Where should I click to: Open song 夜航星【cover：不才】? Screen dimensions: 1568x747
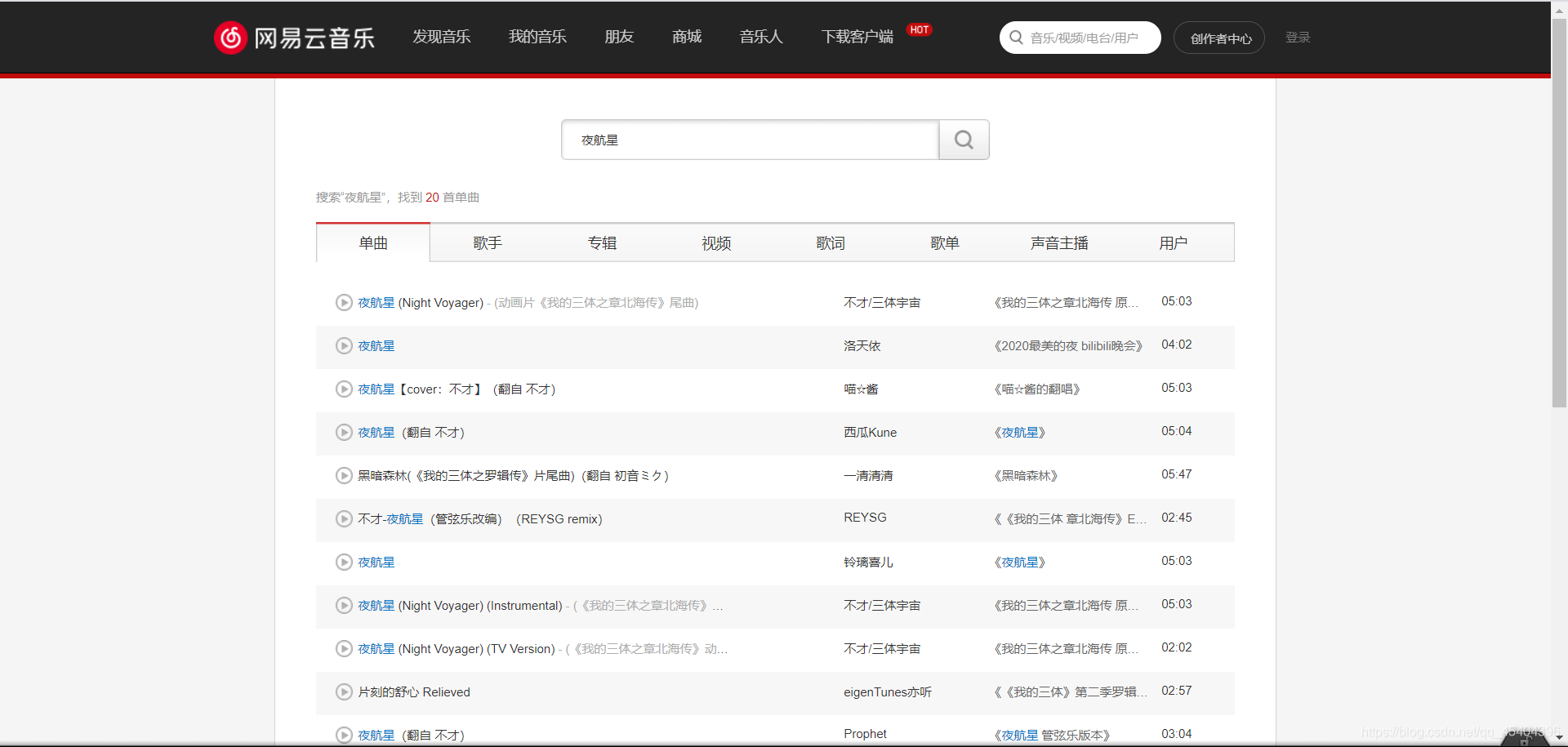point(457,389)
